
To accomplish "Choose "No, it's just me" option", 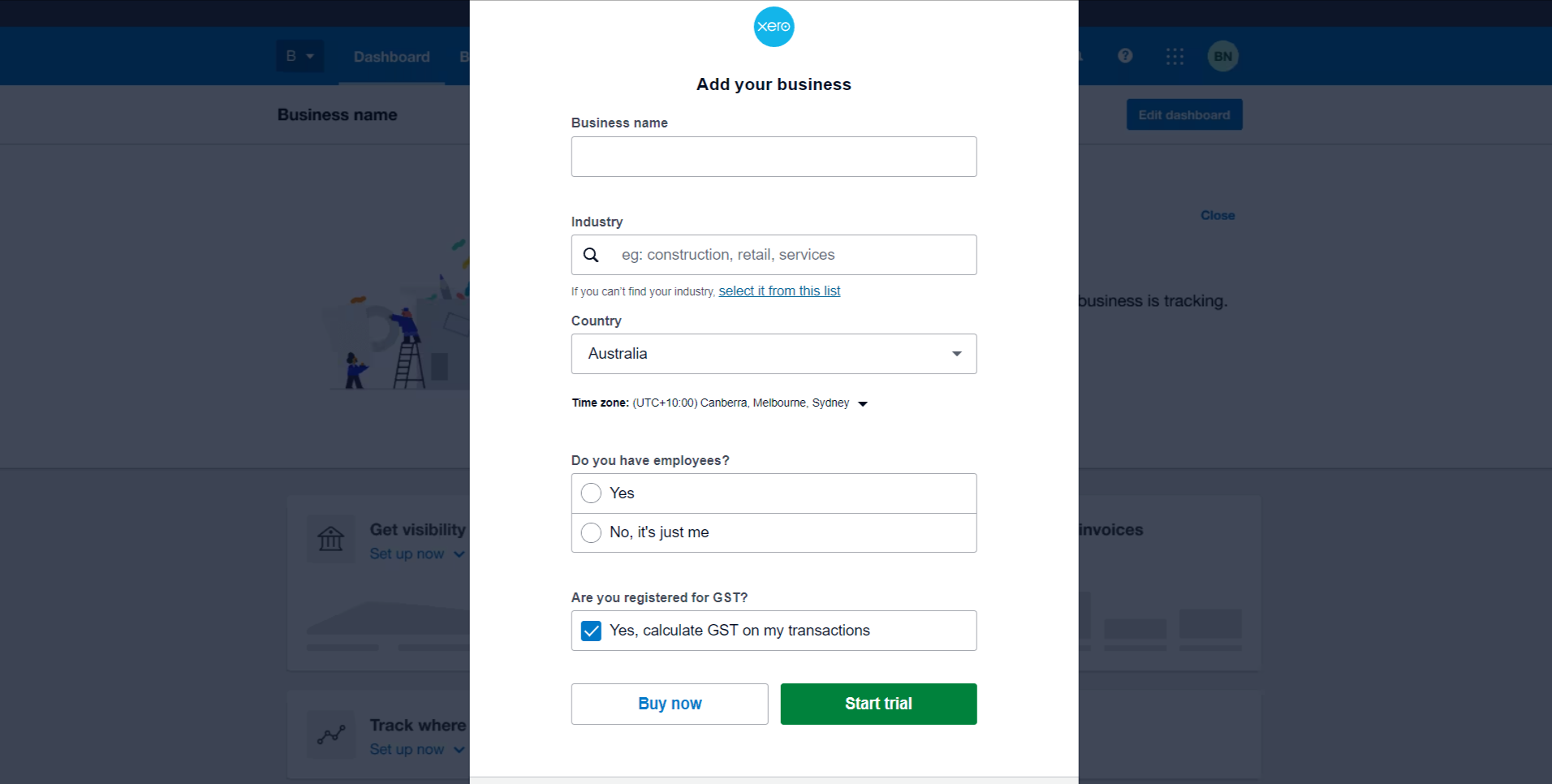I will [x=592, y=532].
